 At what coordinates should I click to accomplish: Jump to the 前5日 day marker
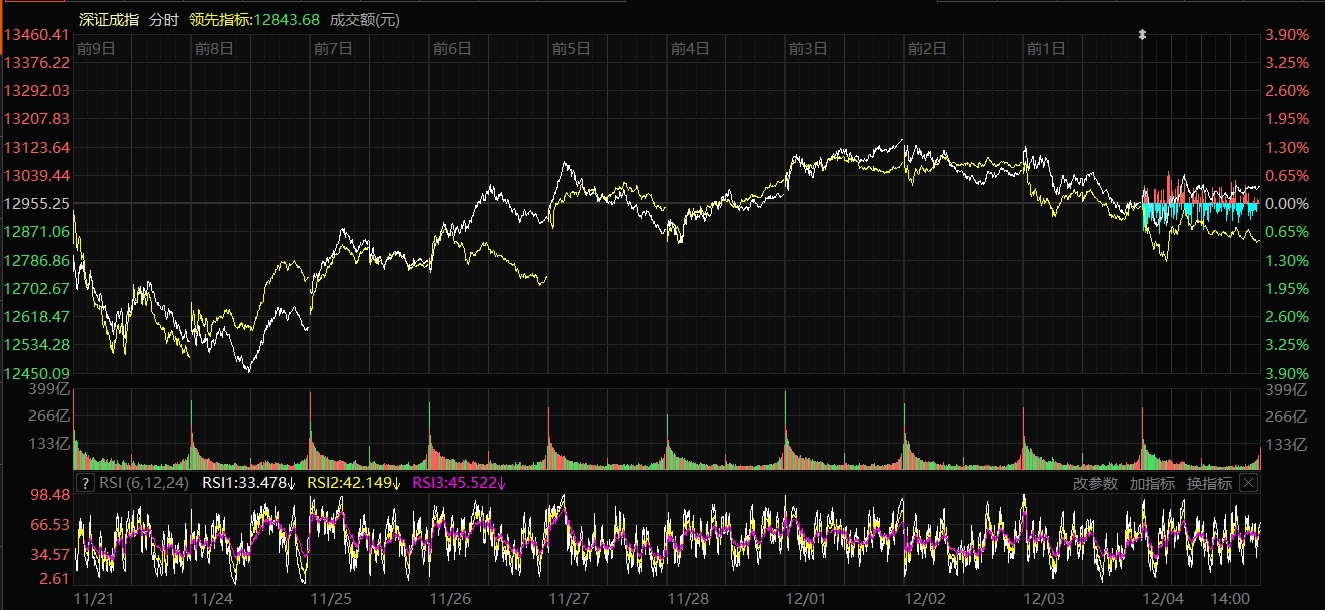[571, 48]
